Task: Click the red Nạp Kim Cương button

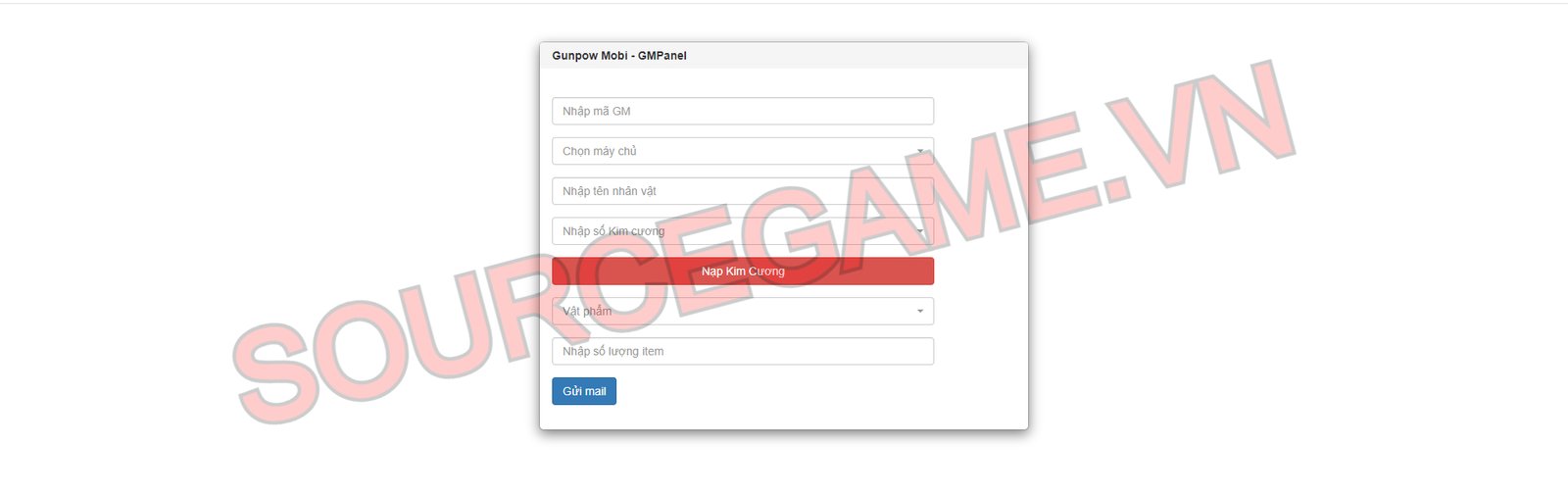Action: (743, 272)
